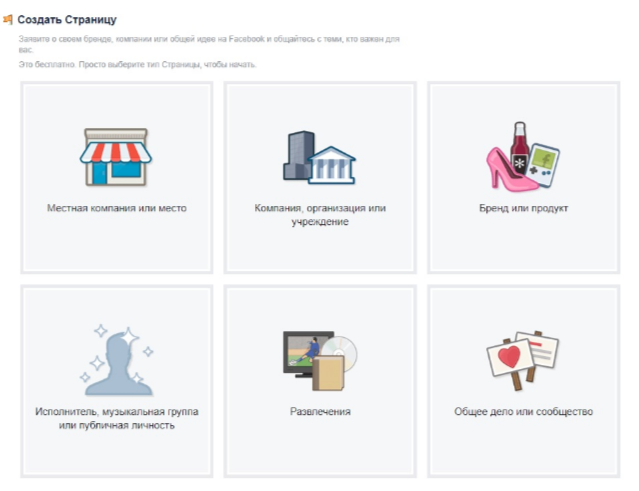Click the heart protest signs icon
The width and height of the screenshot is (639, 491).
pos(523,361)
